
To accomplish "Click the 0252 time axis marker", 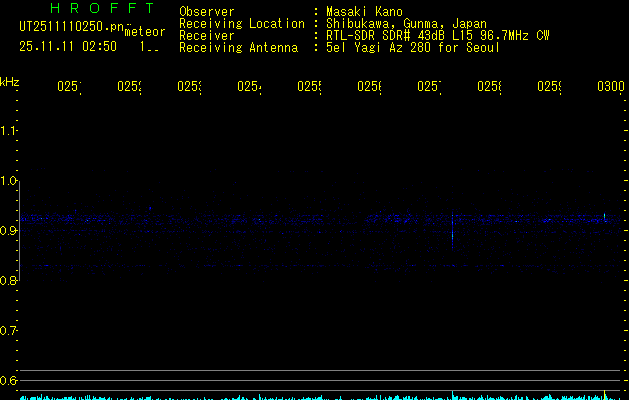I will pos(129,87).
